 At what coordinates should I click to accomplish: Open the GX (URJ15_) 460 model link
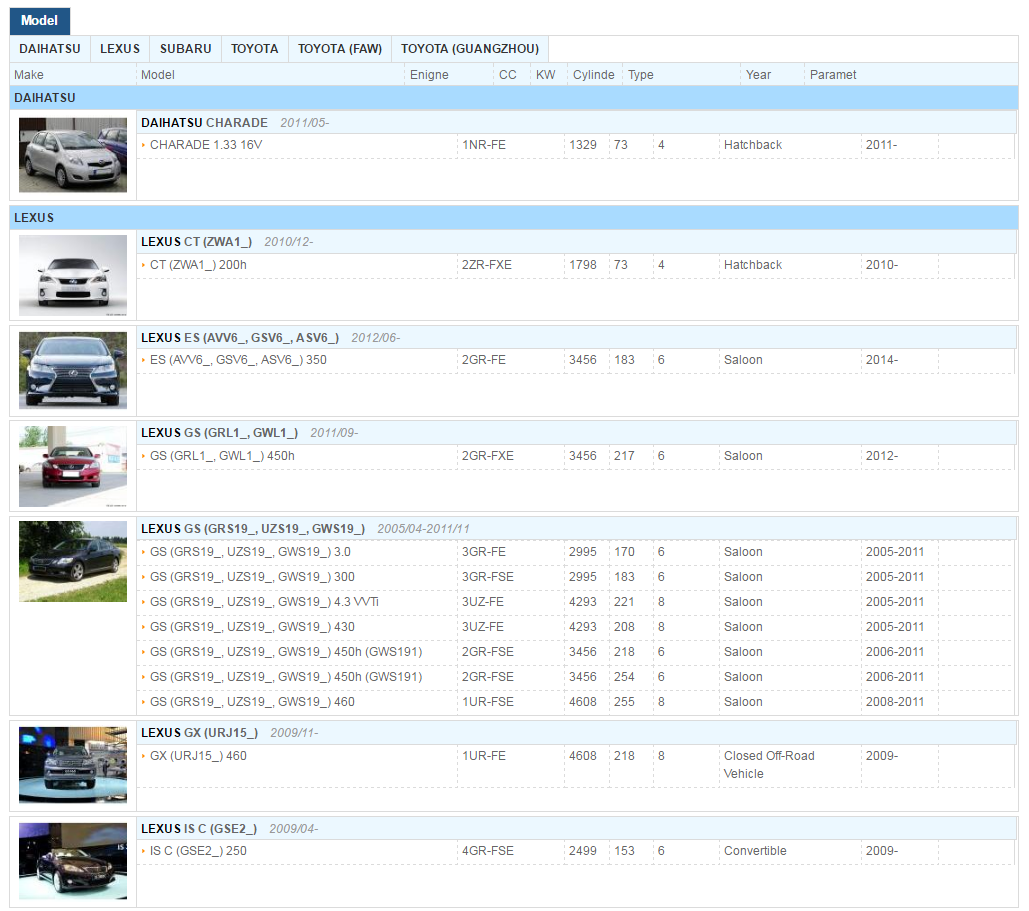coord(198,756)
